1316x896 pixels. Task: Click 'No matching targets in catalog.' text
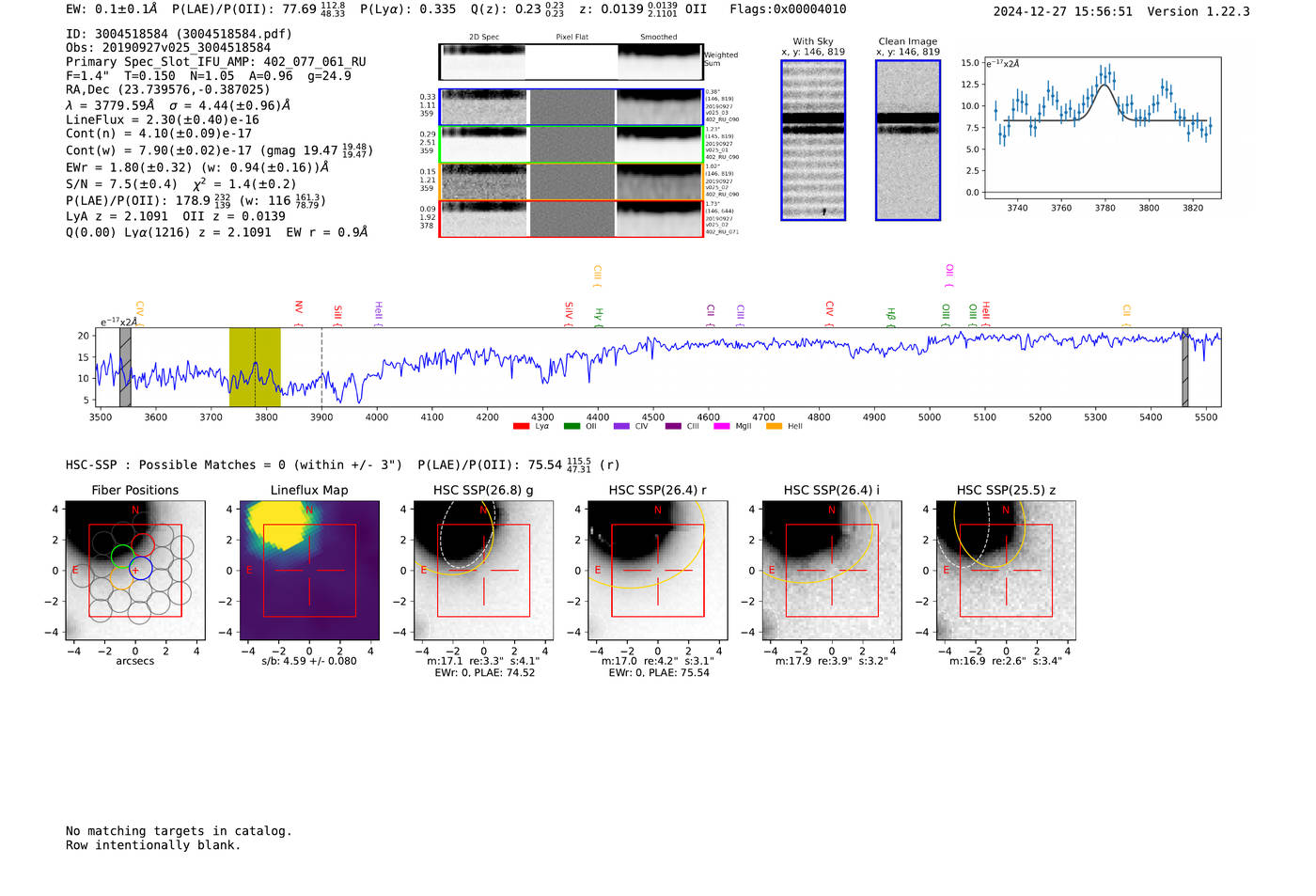(179, 831)
